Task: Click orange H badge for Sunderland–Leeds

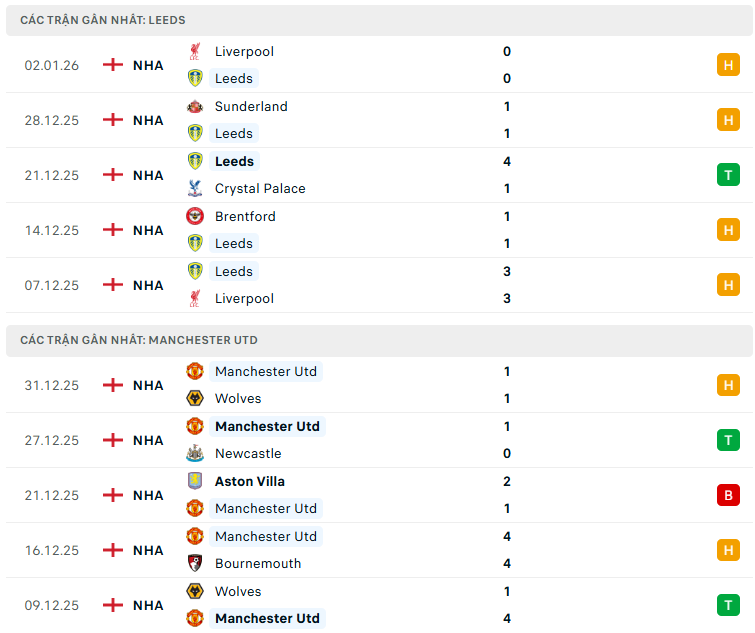Action: point(728,120)
